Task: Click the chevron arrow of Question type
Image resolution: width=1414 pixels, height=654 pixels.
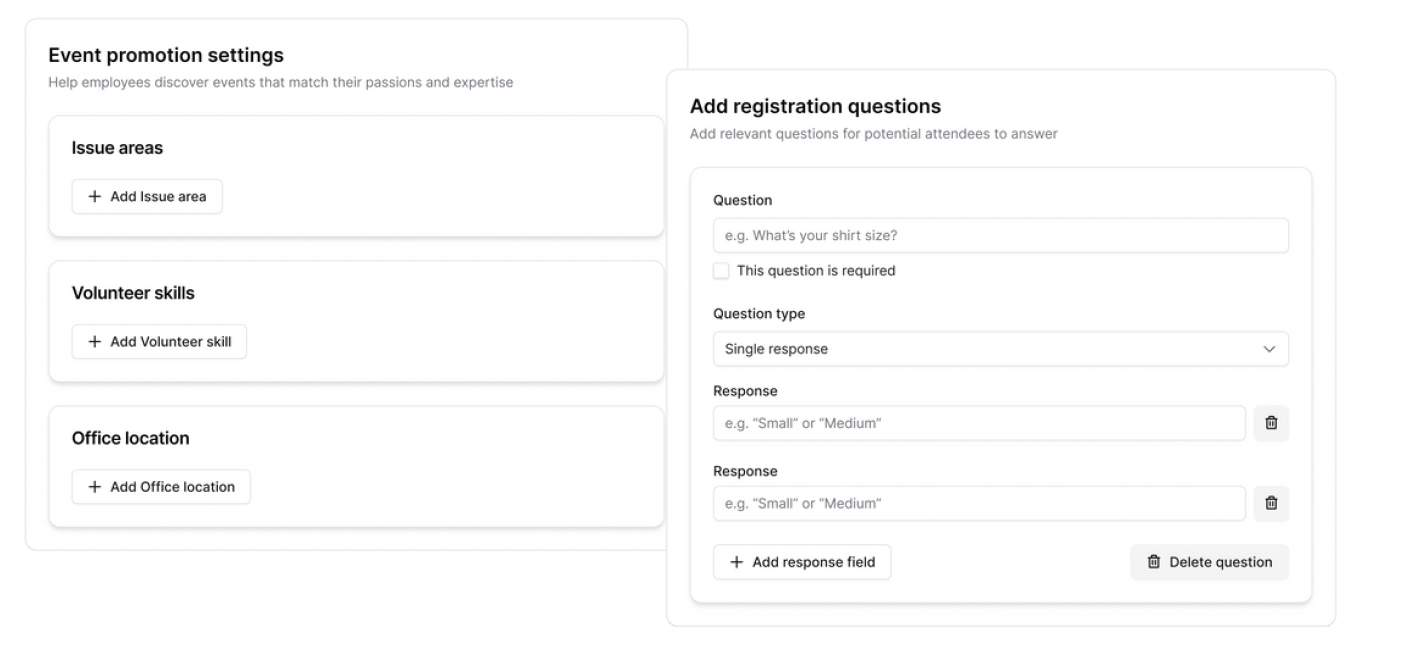Action: point(1269,349)
